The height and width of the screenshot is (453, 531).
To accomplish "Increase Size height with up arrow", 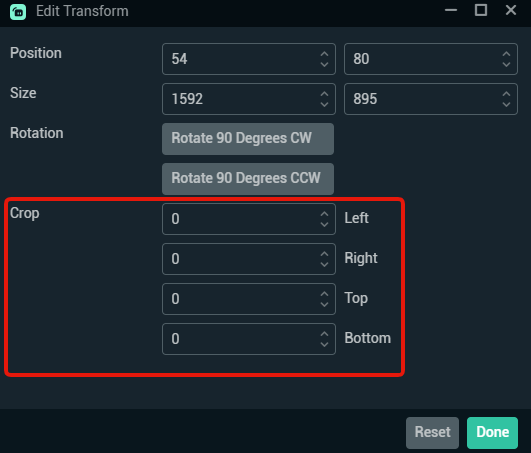I will point(506,94).
